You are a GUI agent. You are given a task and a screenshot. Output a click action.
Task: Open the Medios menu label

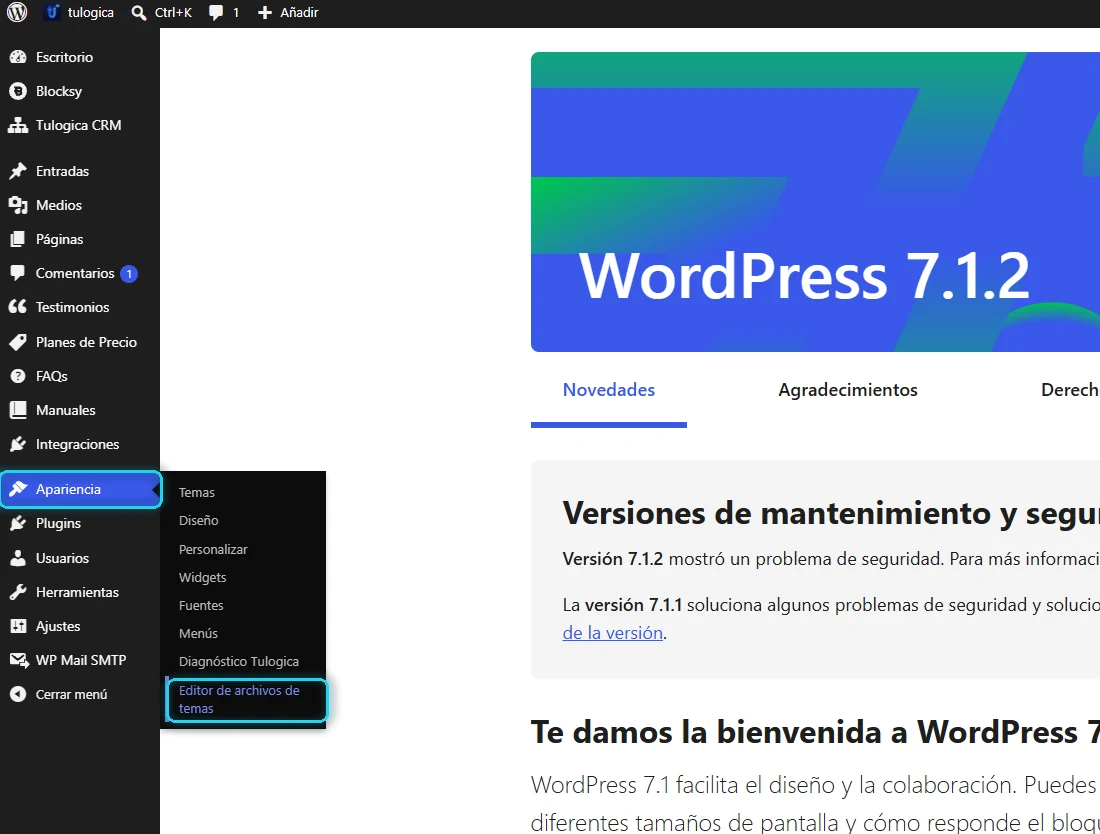point(59,205)
